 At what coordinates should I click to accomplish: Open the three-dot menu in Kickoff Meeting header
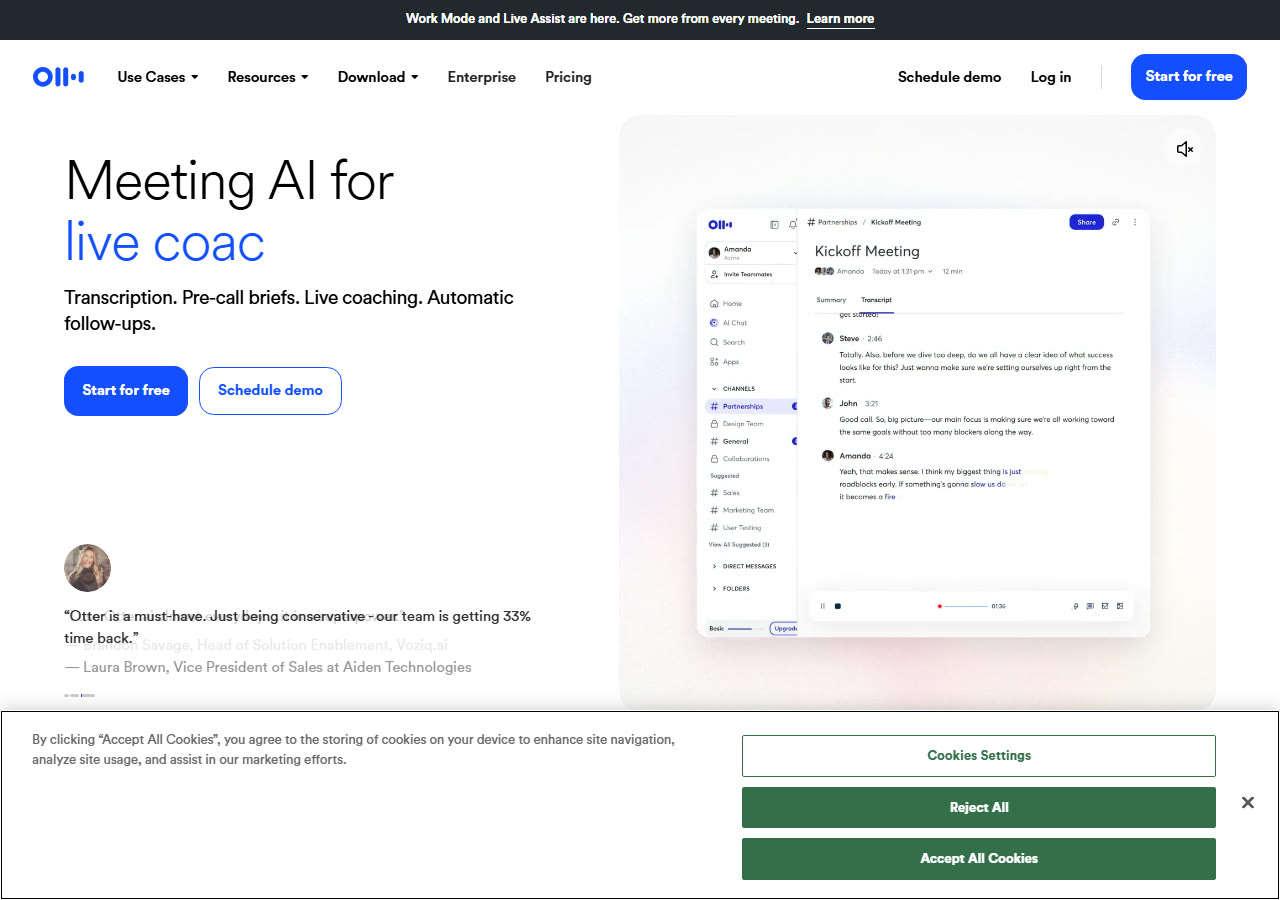(x=1135, y=222)
